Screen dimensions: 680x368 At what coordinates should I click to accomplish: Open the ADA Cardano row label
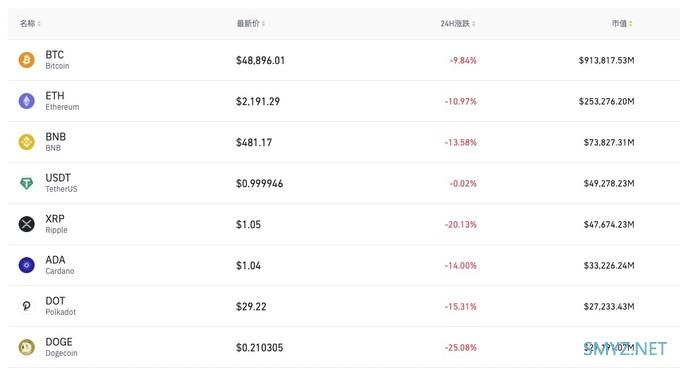click(59, 265)
